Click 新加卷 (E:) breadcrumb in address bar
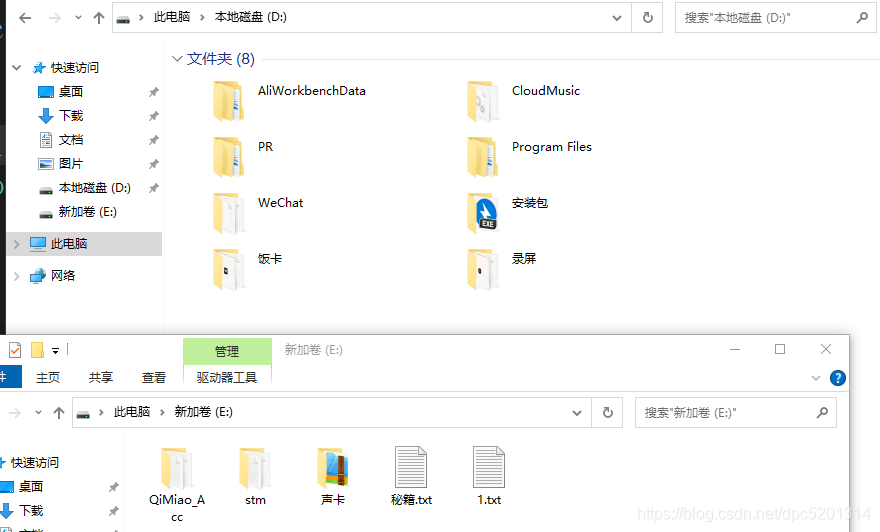 click(203, 412)
